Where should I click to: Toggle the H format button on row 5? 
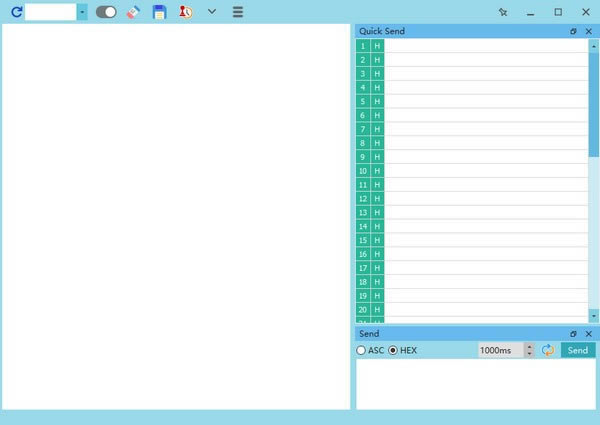coord(377,101)
